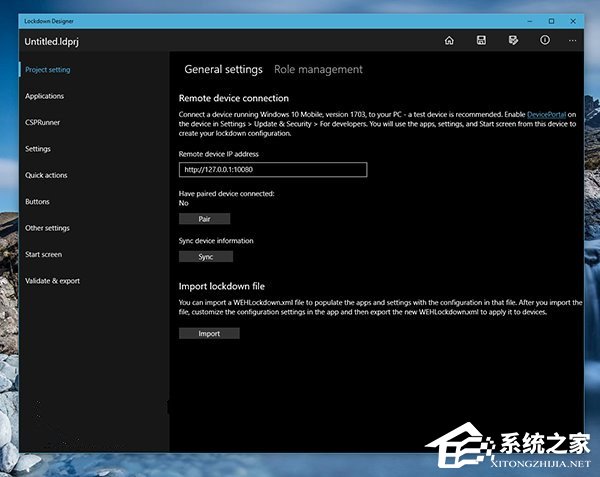This screenshot has height=477, width=600.
Task: Click the Sync device information label
Action: [216, 241]
